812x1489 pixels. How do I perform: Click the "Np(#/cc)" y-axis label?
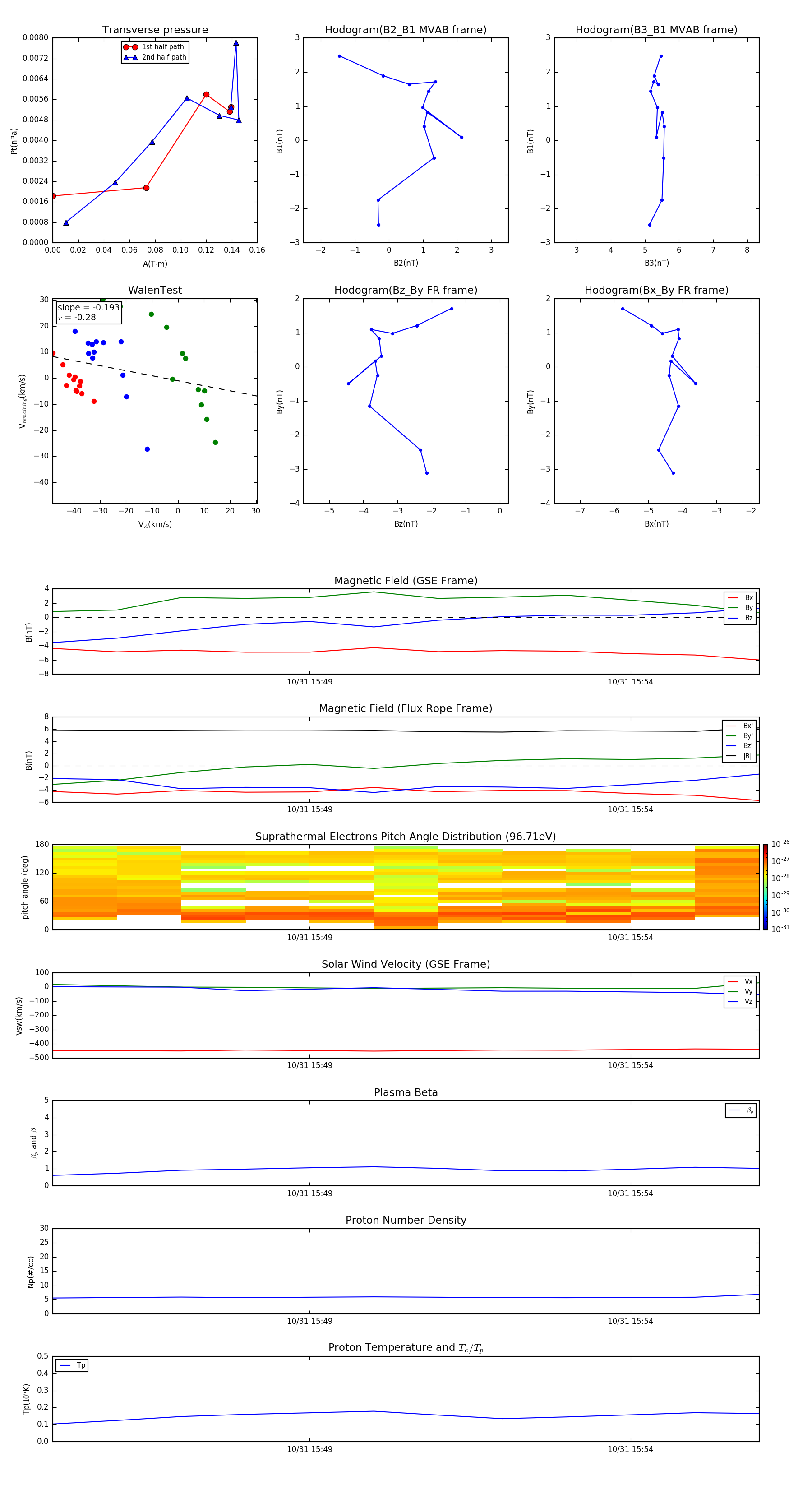point(31,1272)
